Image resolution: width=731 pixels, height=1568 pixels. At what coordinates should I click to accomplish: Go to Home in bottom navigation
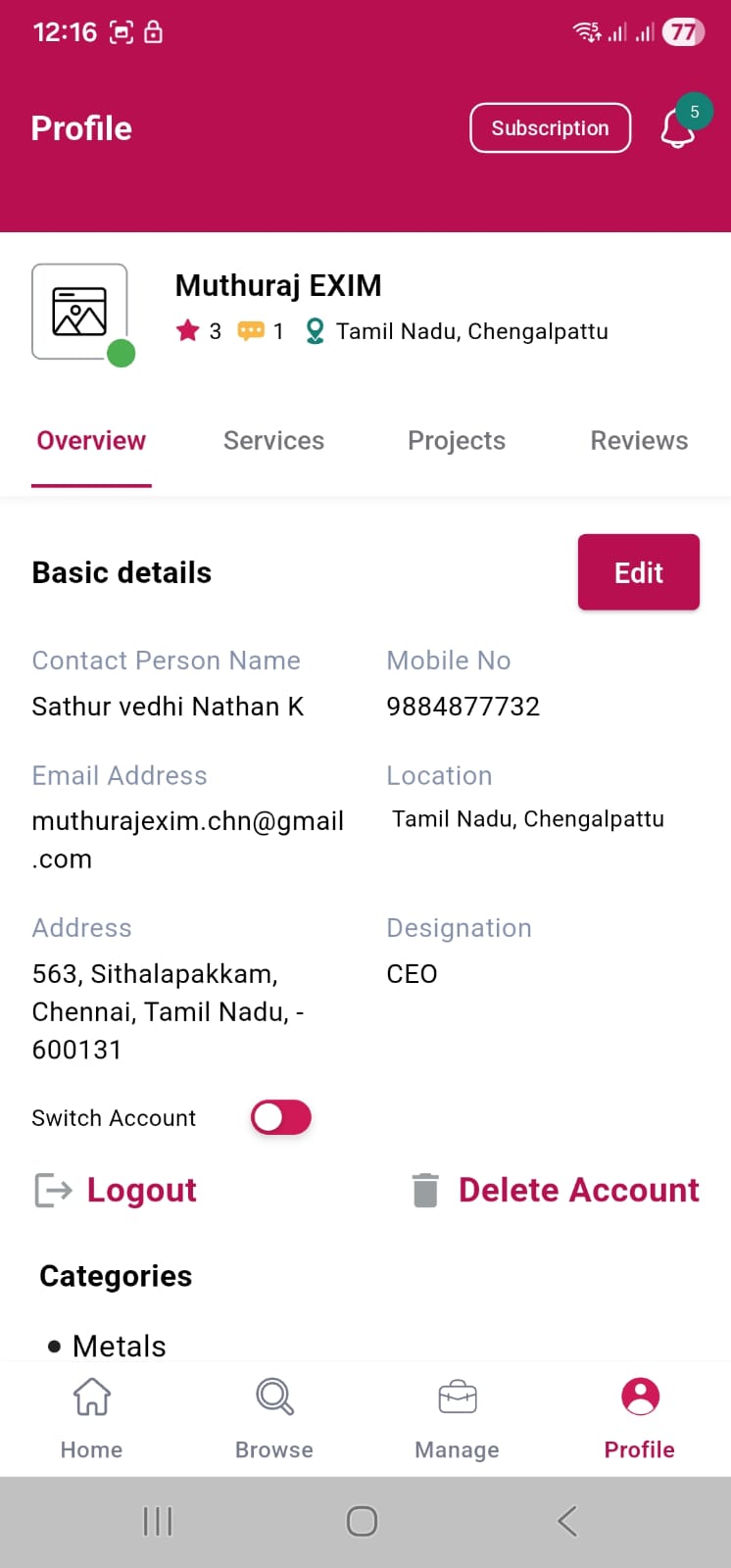tap(92, 1417)
